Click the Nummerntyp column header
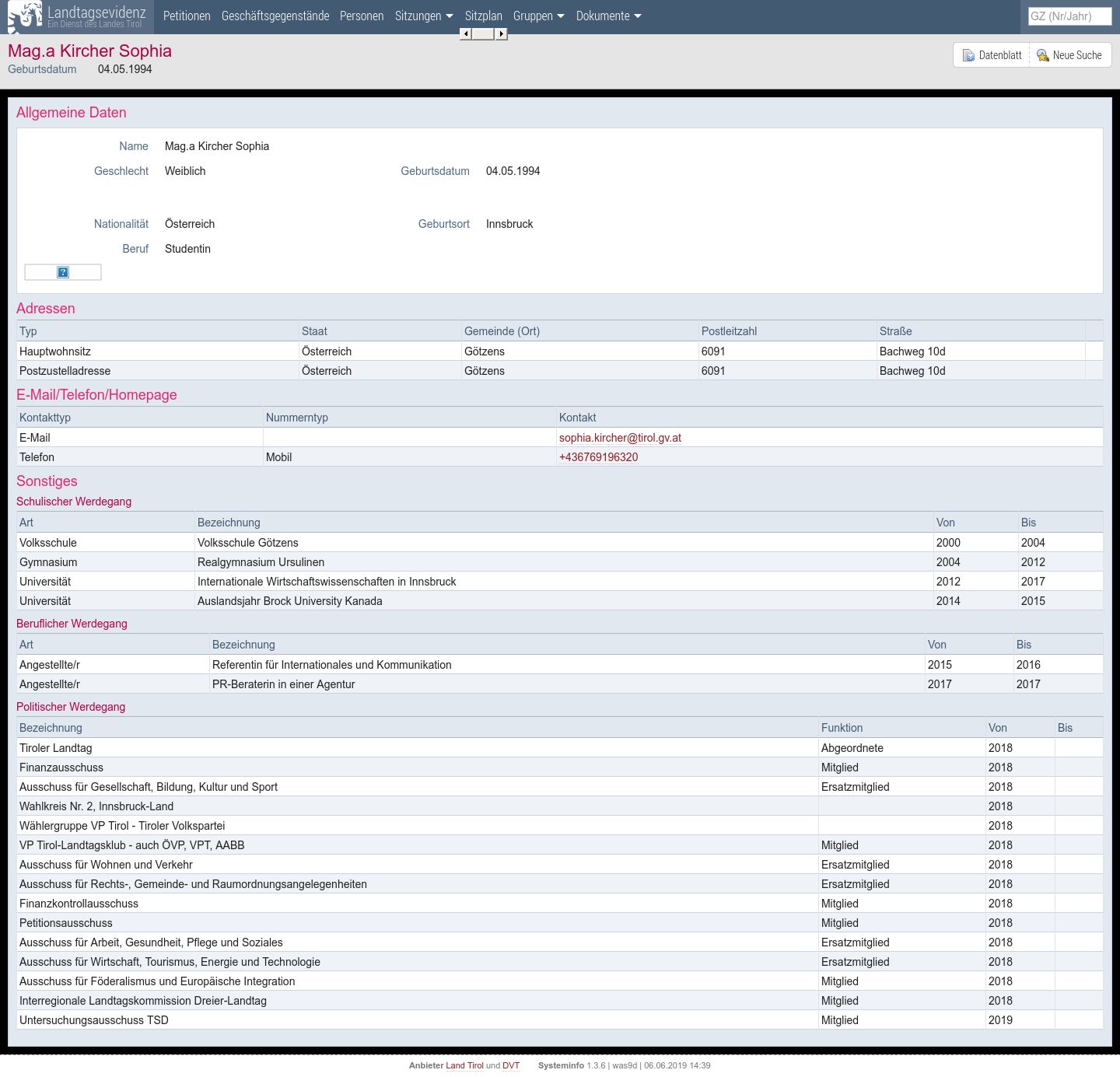This screenshot has width=1120, height=1077. (297, 418)
